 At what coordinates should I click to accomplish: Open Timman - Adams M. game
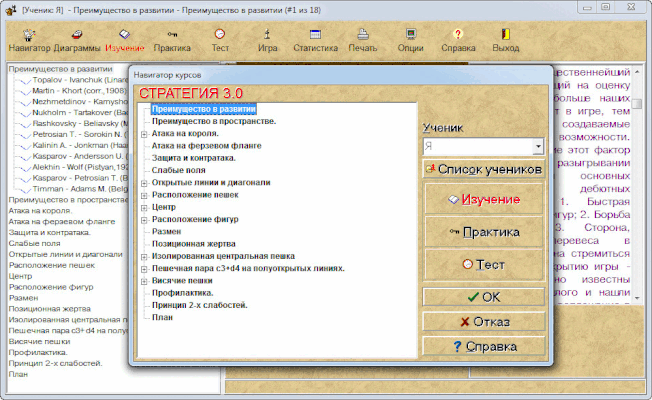(80, 189)
